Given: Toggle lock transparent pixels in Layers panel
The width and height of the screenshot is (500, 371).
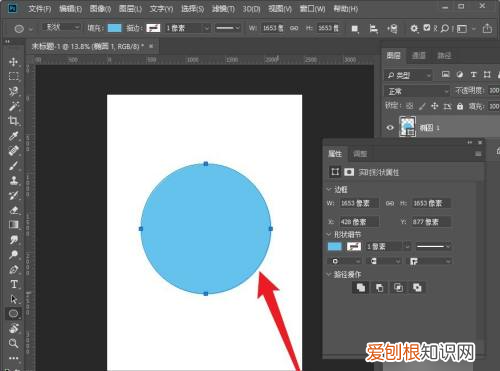Looking at the screenshot, I should coord(410,106).
